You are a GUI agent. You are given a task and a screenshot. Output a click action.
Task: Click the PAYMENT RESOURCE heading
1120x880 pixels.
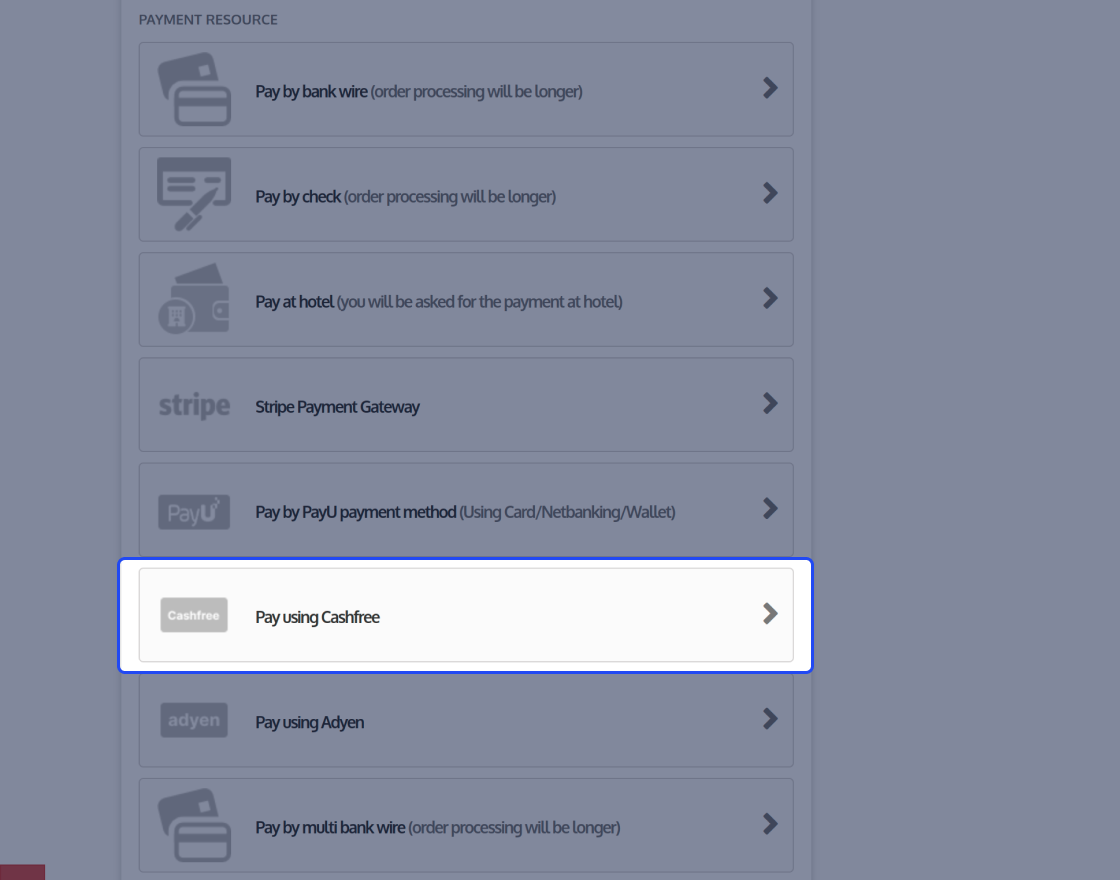click(208, 19)
